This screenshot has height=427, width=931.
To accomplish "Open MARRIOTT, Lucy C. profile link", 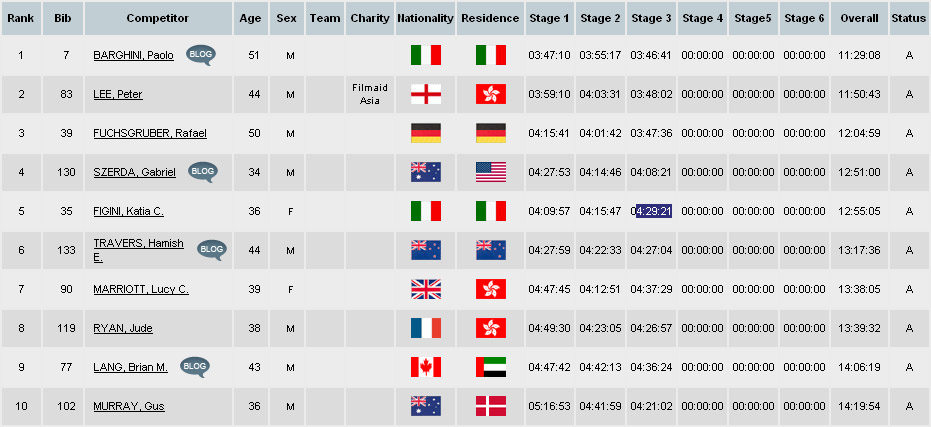I will [141, 289].
